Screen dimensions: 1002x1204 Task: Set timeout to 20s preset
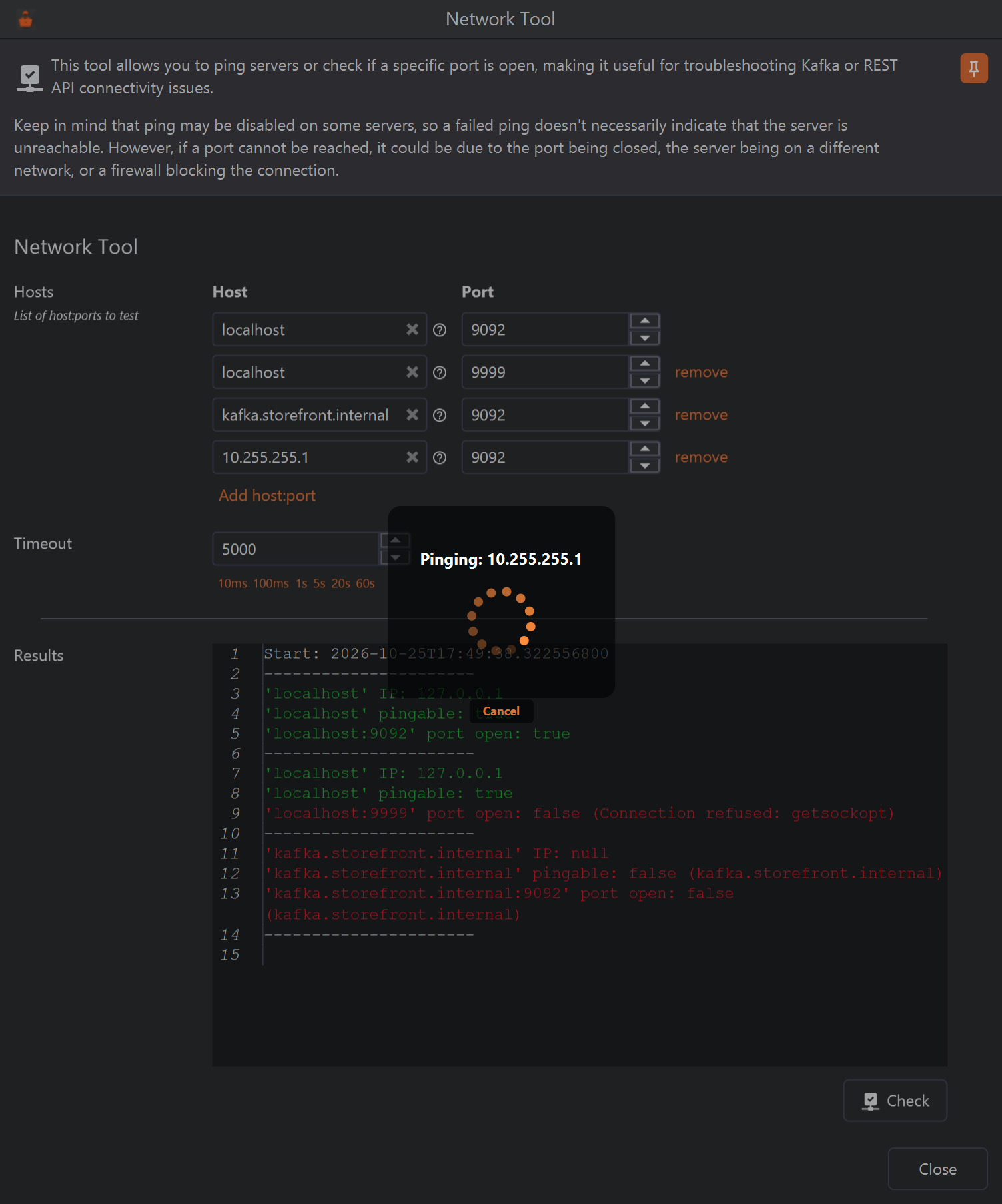(x=341, y=583)
